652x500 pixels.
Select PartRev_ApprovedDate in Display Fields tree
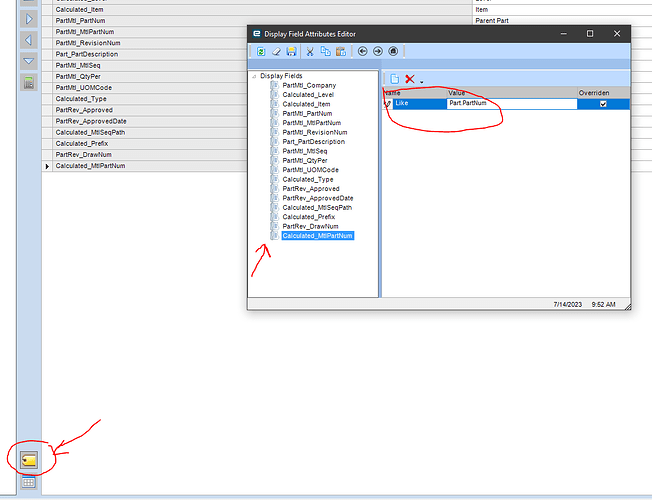tap(318, 198)
